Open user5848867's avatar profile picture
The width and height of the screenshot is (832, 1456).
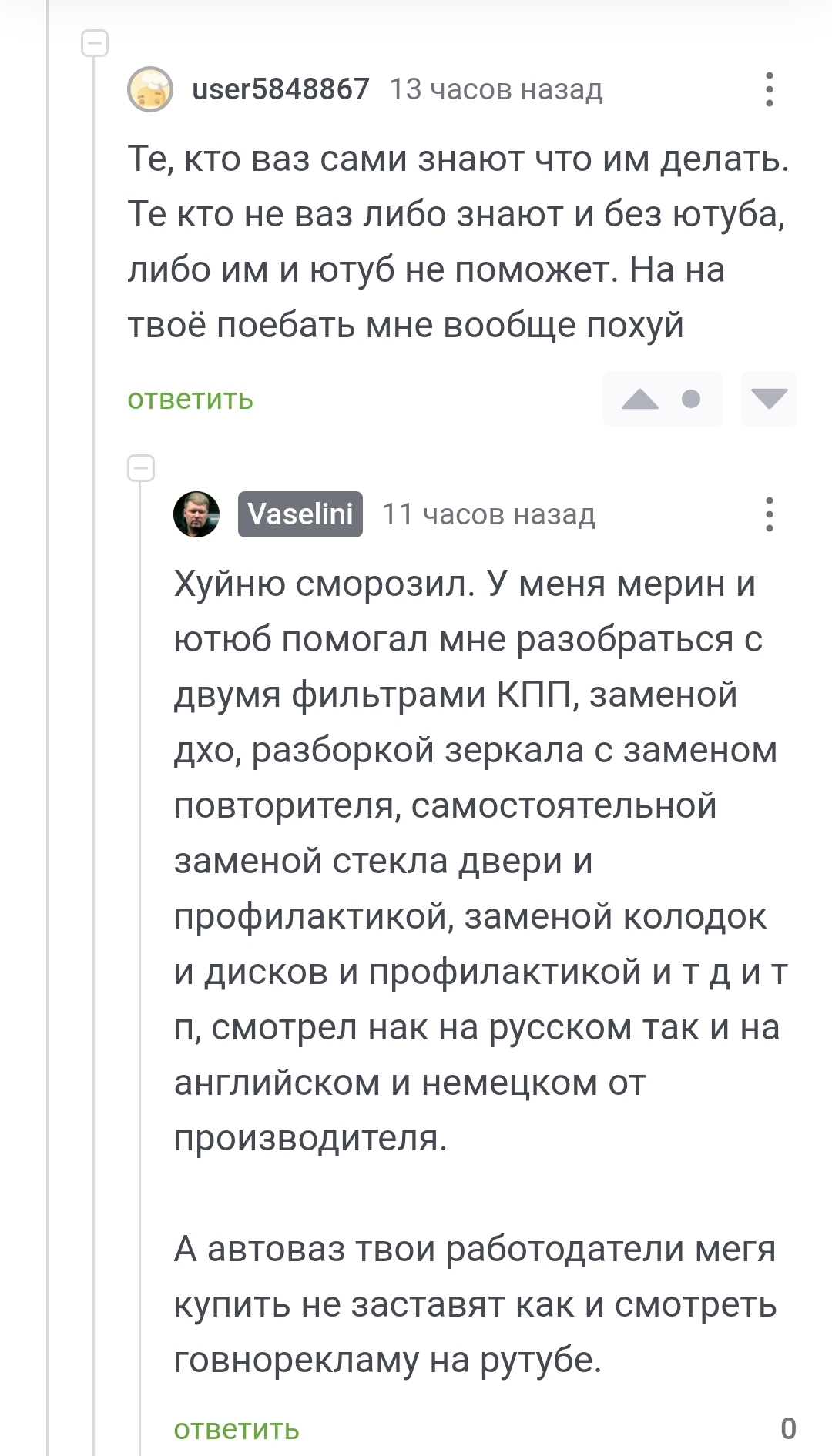click(150, 89)
